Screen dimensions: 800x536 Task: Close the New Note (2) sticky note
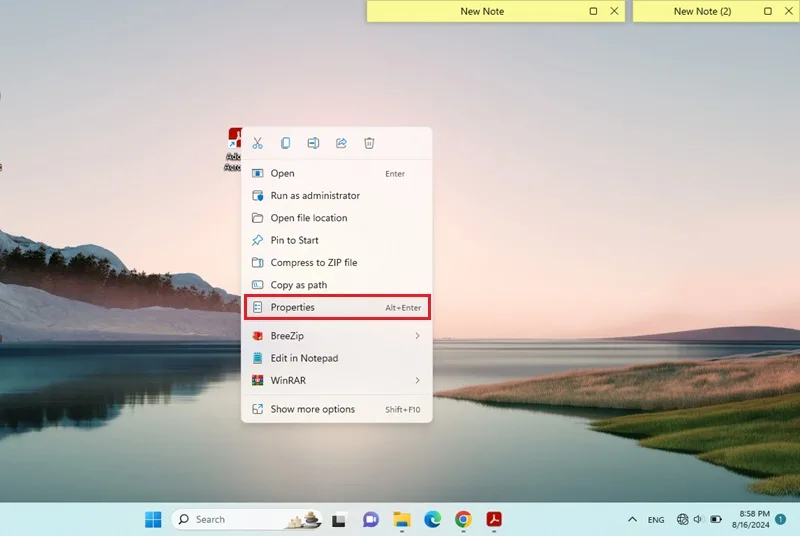pyautogui.click(x=789, y=11)
